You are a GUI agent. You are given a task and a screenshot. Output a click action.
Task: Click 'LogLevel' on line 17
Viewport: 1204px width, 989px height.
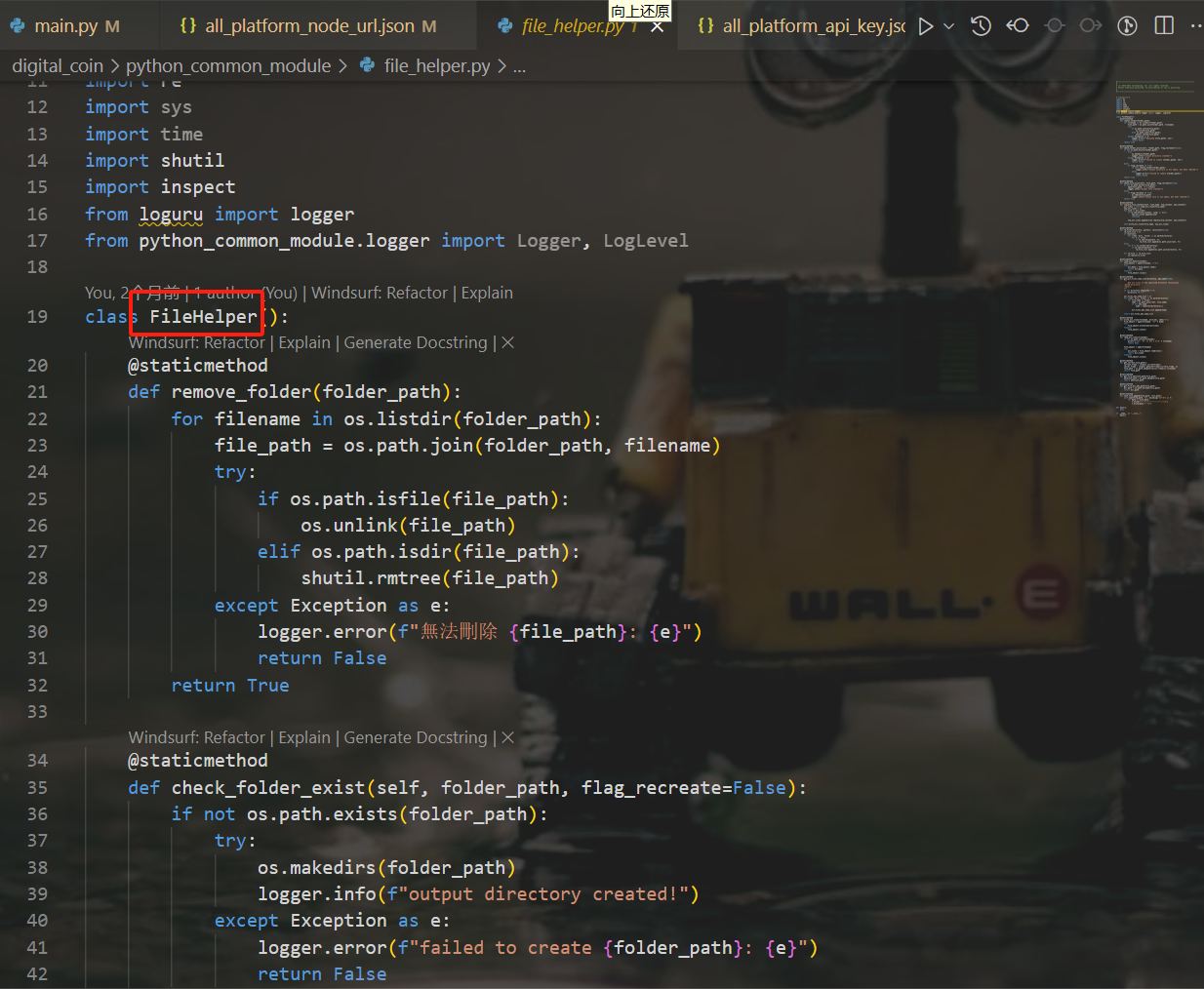(646, 240)
